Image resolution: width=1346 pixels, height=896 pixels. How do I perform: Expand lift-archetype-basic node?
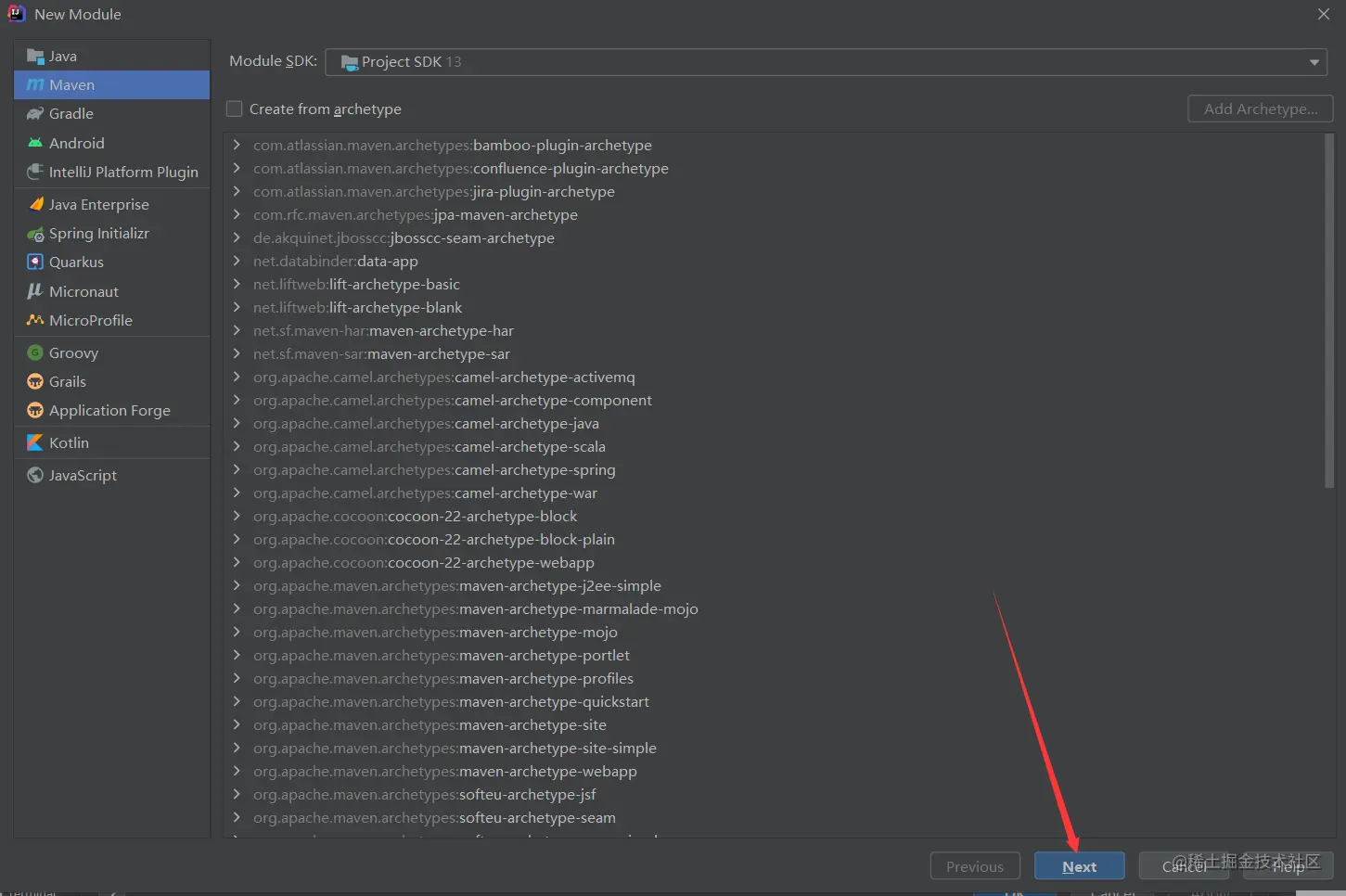pyautogui.click(x=237, y=284)
